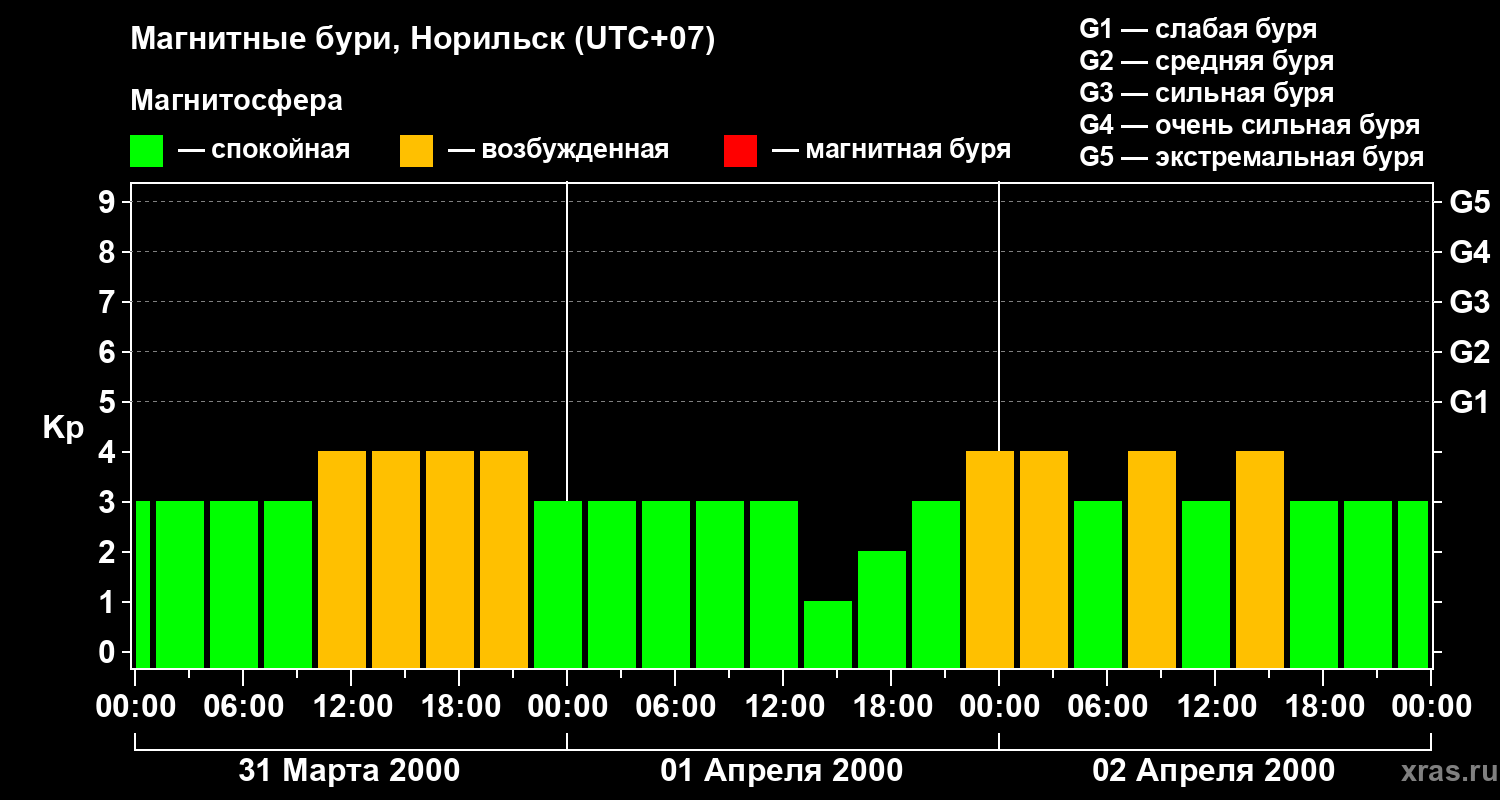Click the '18:00' label above 01 Апреля
Image resolution: width=1500 pixels, height=800 pixels.
[891, 707]
